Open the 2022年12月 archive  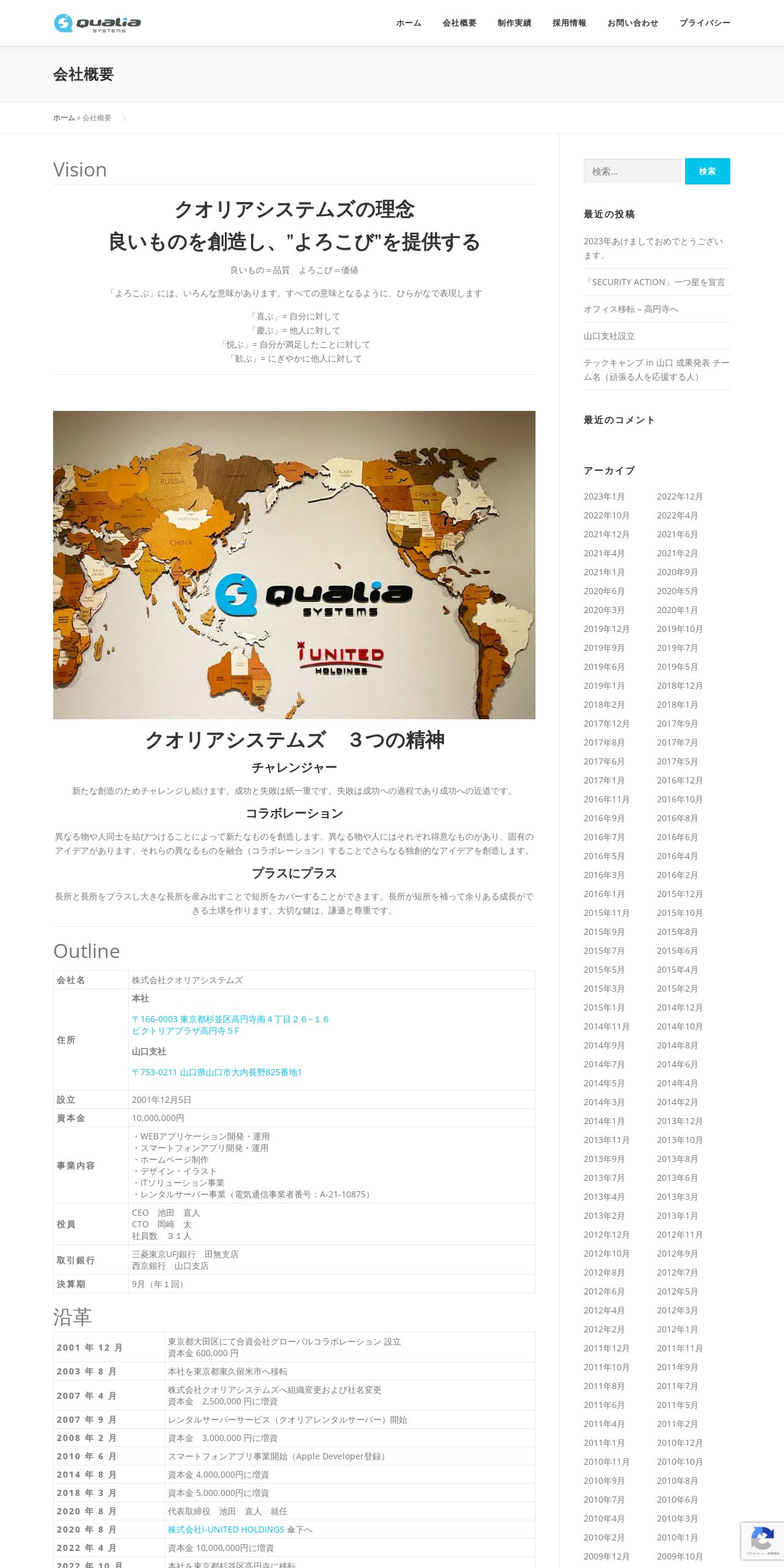pyautogui.click(x=680, y=496)
